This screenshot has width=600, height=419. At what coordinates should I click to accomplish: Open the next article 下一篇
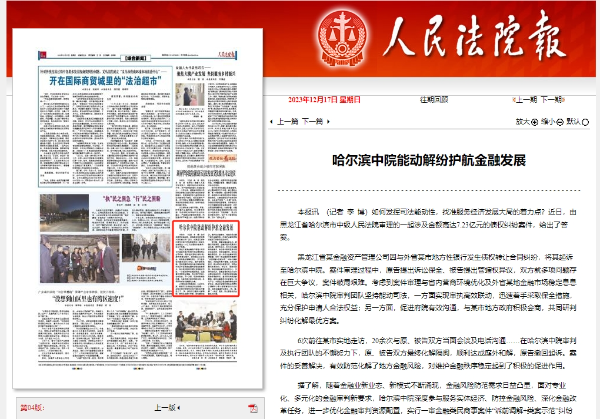coord(315,121)
